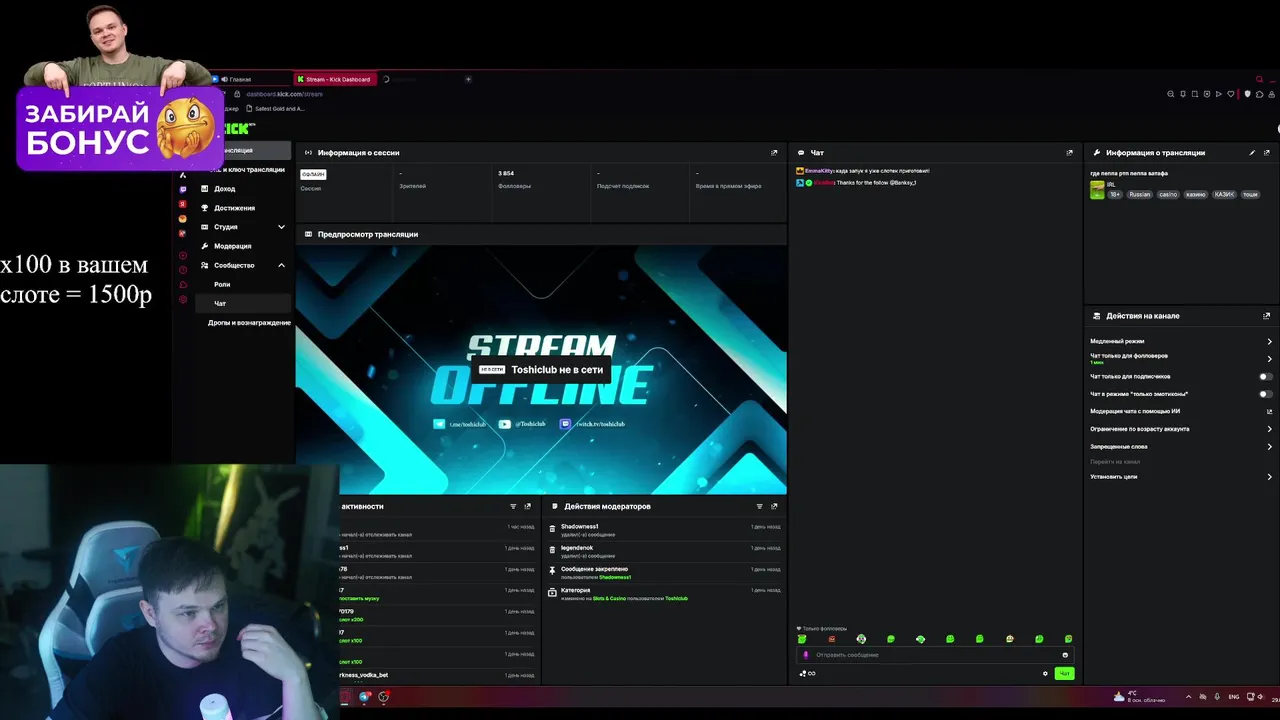Toggle emotes-only chat mode switch
The image size is (1280, 720).
(x=1266, y=394)
